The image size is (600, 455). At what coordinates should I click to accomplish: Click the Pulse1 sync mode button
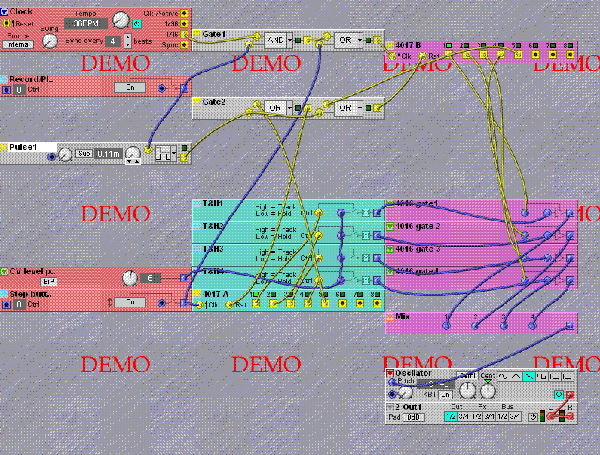[x=84, y=154]
